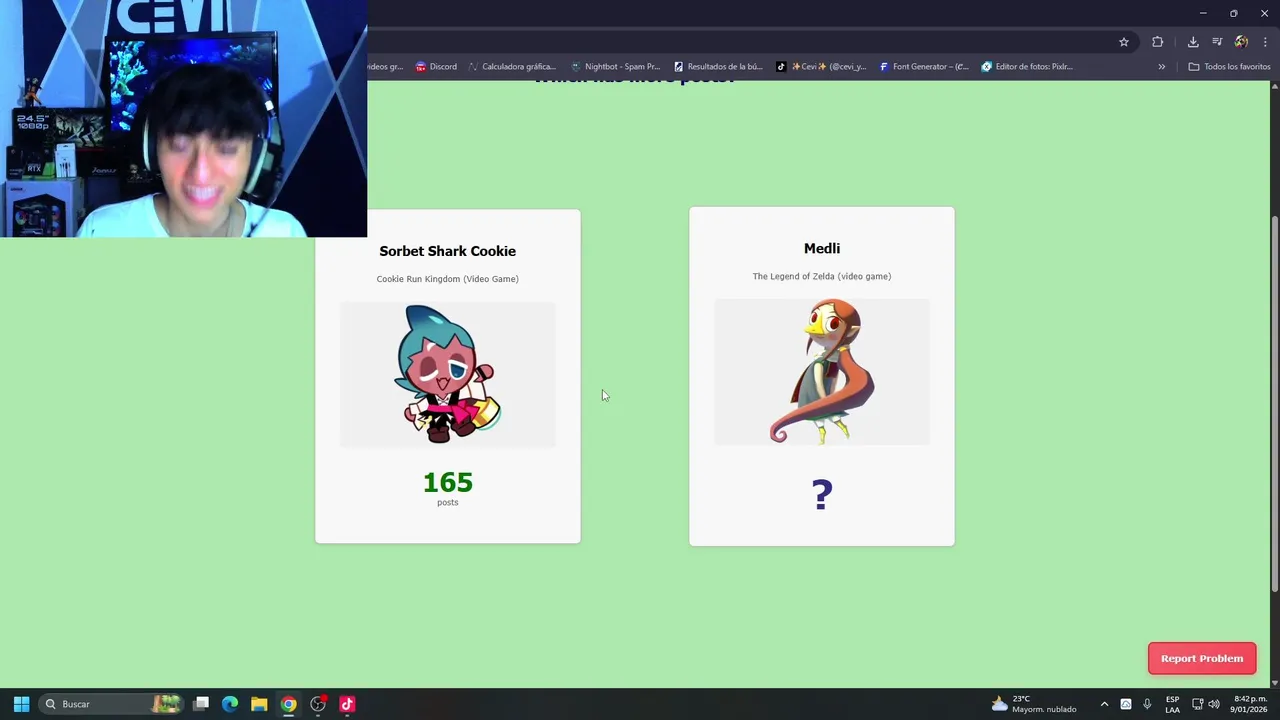Switch the ESP LAA input language
This screenshot has width=1280, height=720.
1172,704
